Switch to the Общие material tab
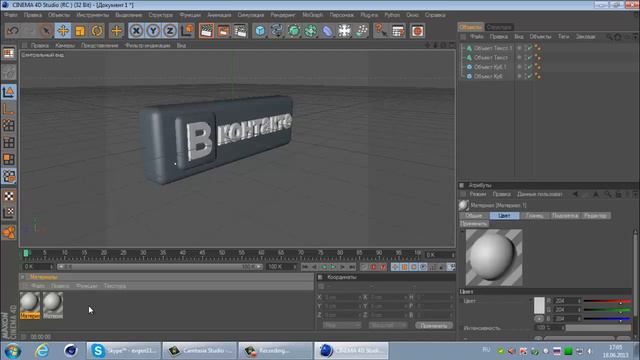 473,216
